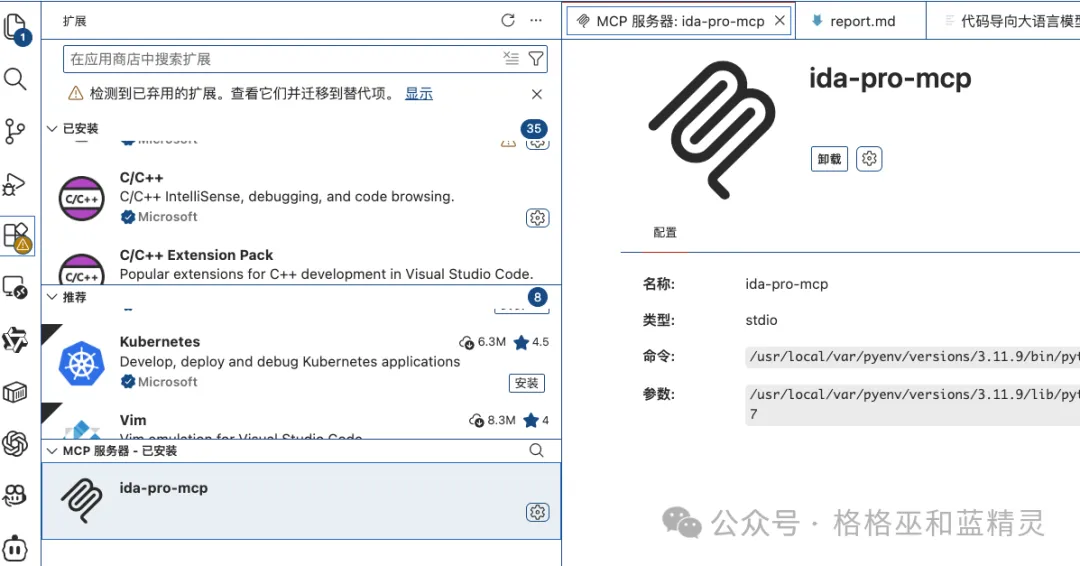Click the Kubernetes 6.3M download count
1080x566 pixels.
pyautogui.click(x=483, y=342)
